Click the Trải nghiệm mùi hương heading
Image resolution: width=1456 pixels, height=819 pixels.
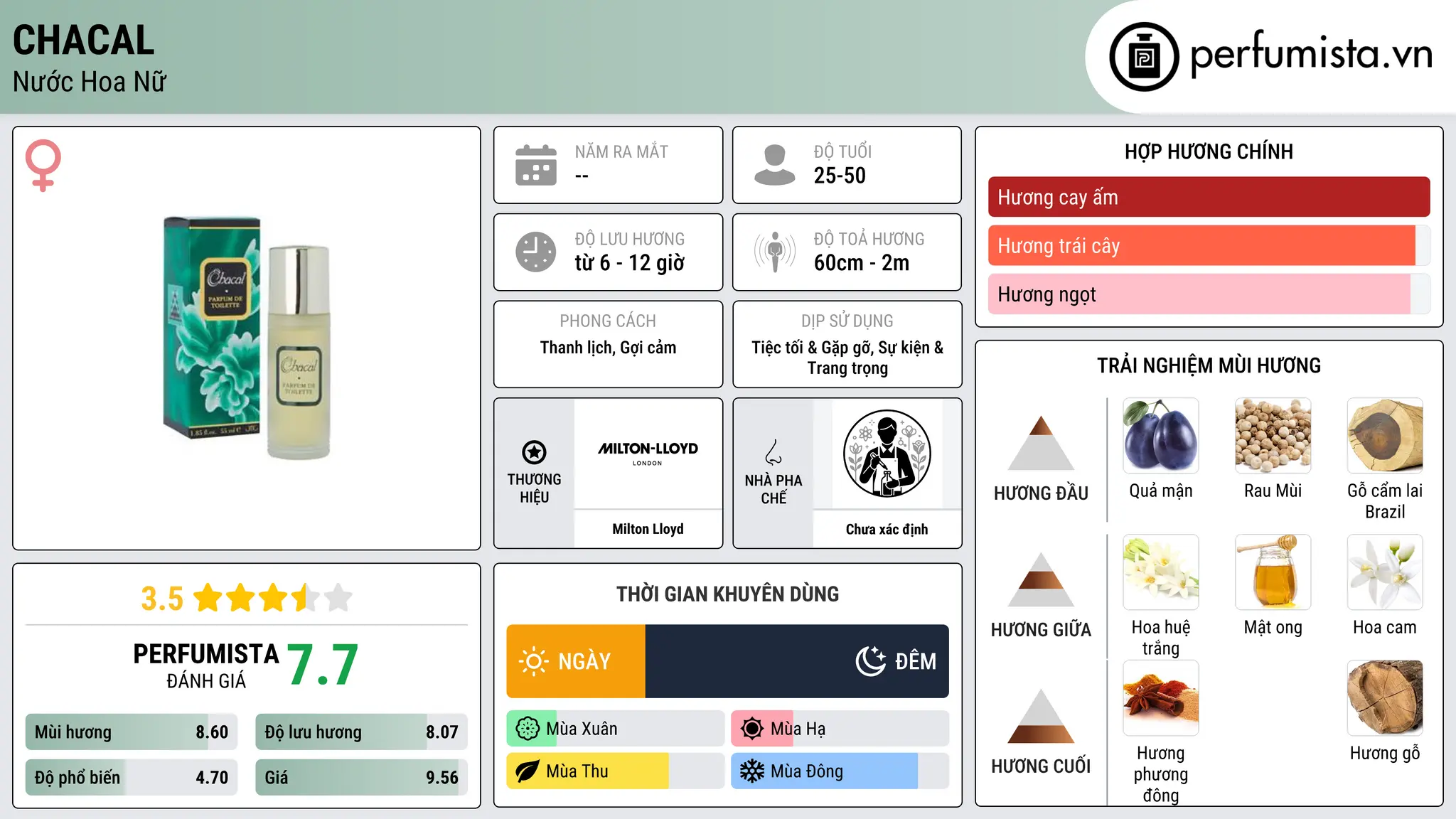click(1209, 365)
